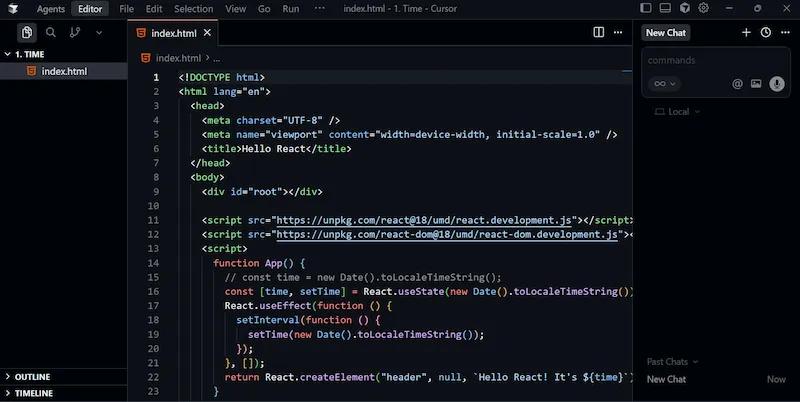Split the editor to the right

(598, 32)
